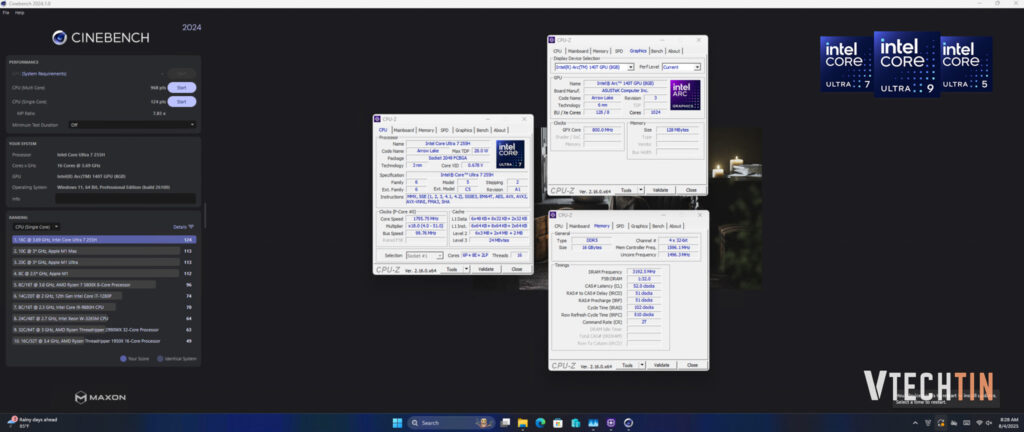Open Tools dropdown arrow in CPU-Z CPU window
The height and width of the screenshot is (432, 1024).
[x=466, y=269]
